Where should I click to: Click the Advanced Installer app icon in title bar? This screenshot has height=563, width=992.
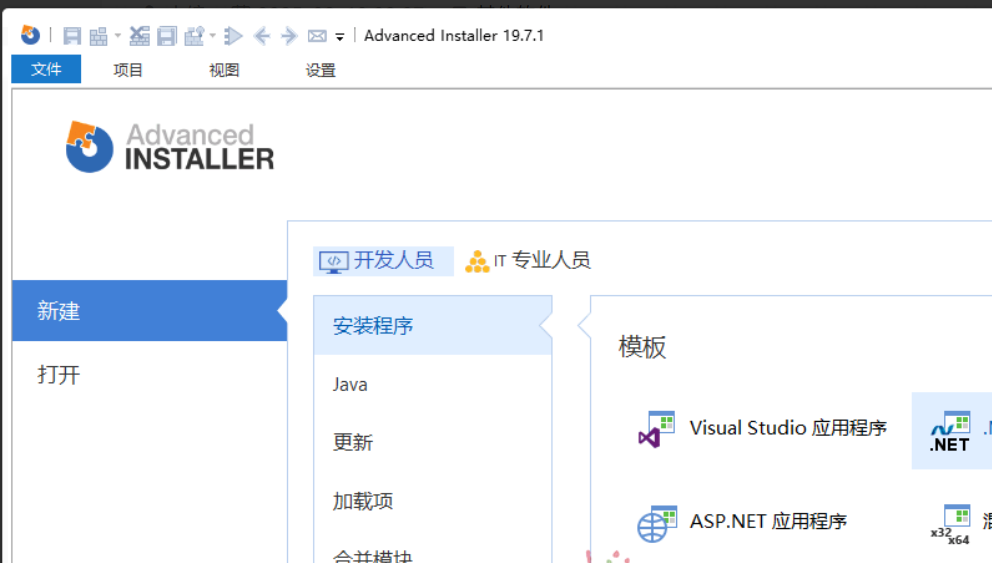[x=31, y=36]
